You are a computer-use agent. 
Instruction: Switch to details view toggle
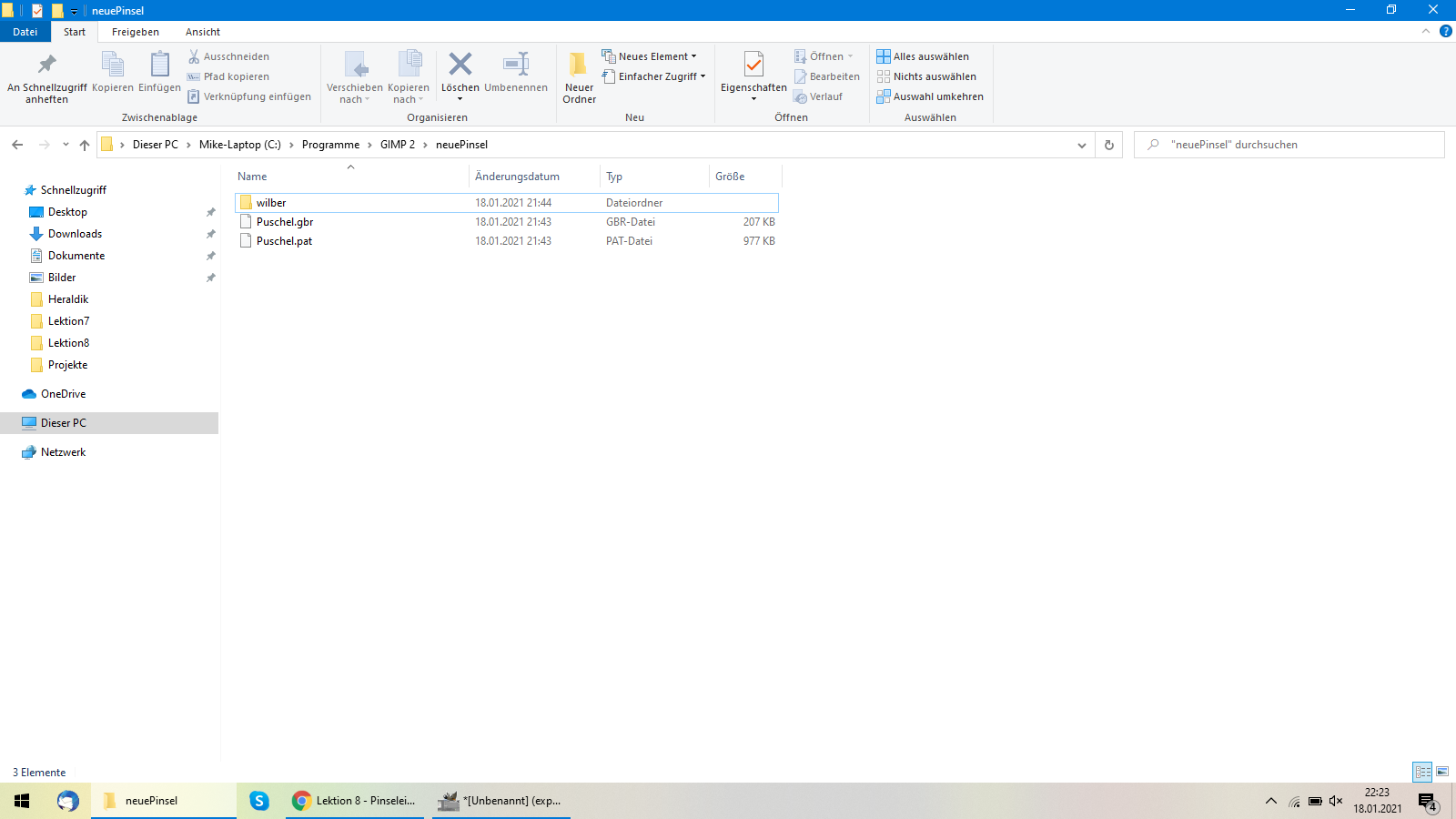coord(1422,772)
